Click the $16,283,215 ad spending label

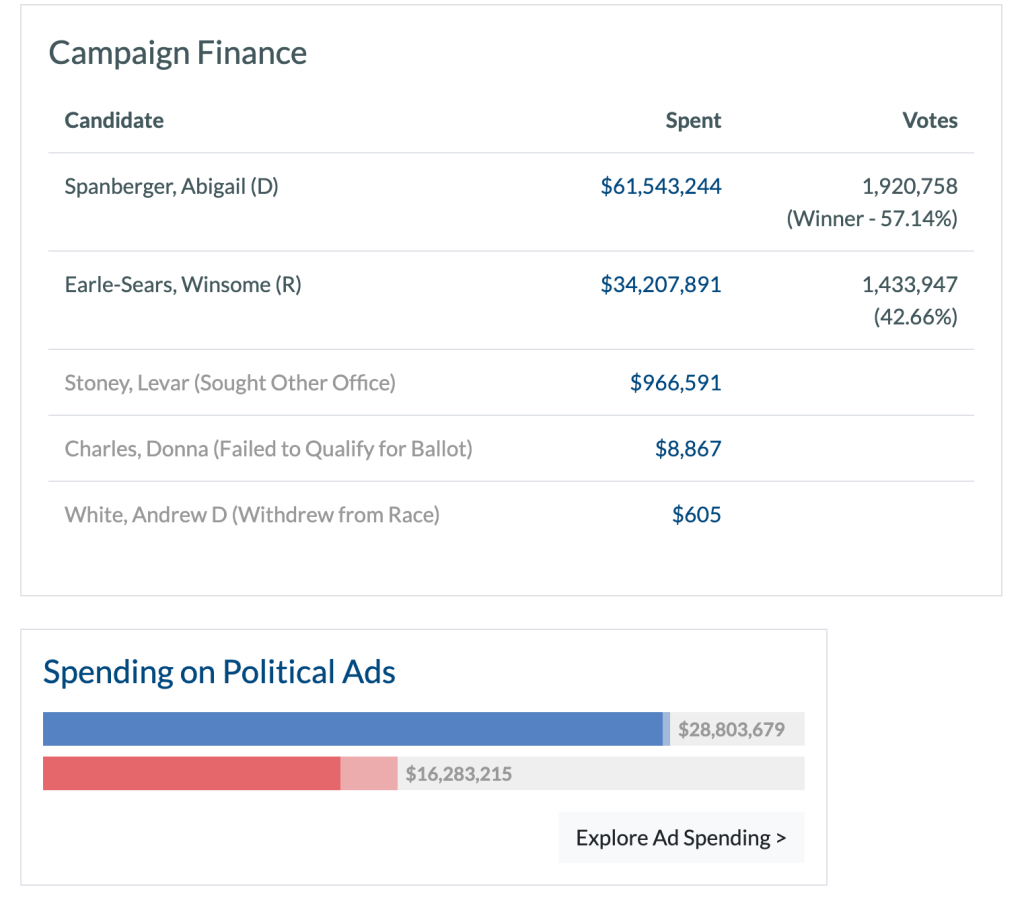(x=458, y=774)
